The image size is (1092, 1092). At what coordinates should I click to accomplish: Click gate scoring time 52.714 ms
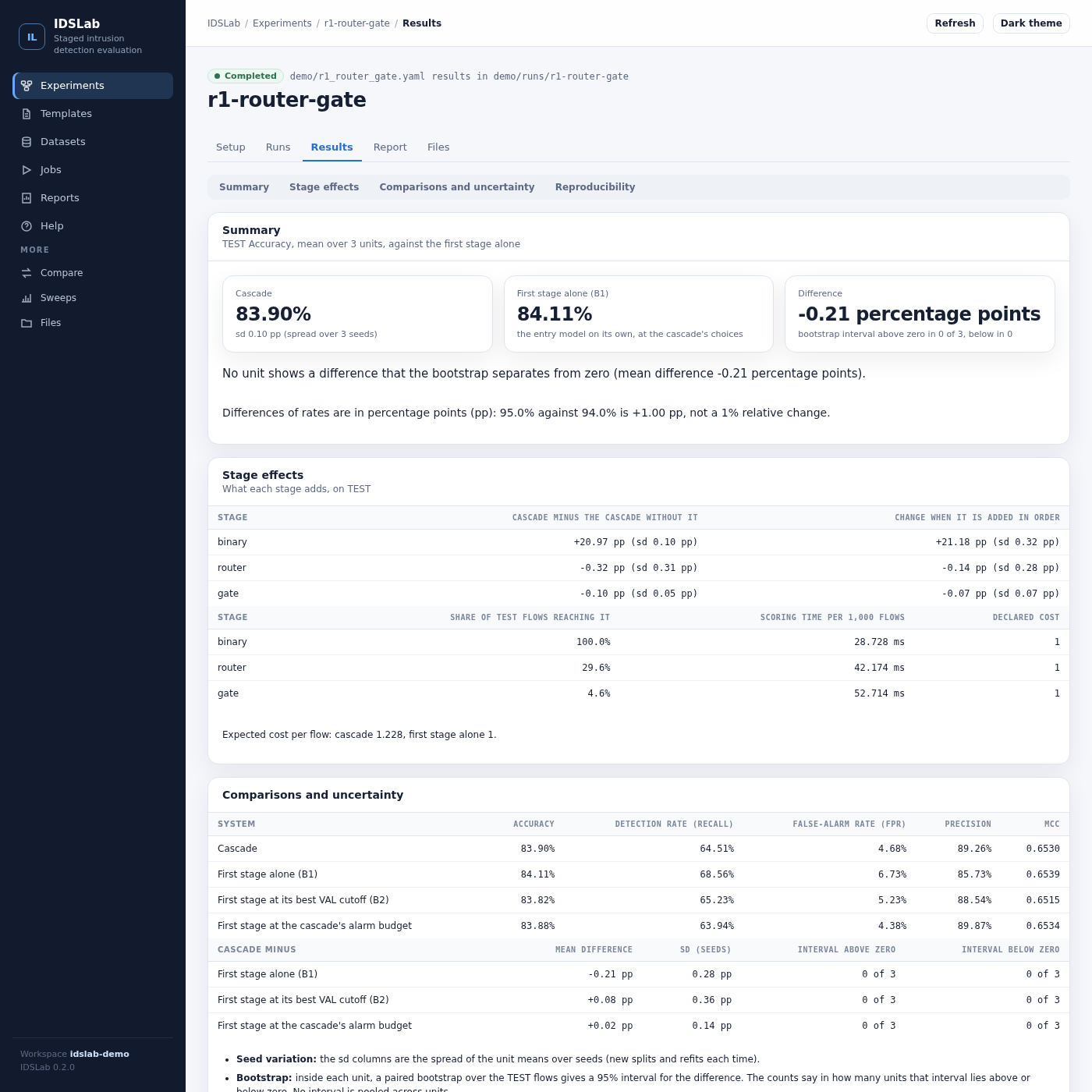[879, 693]
